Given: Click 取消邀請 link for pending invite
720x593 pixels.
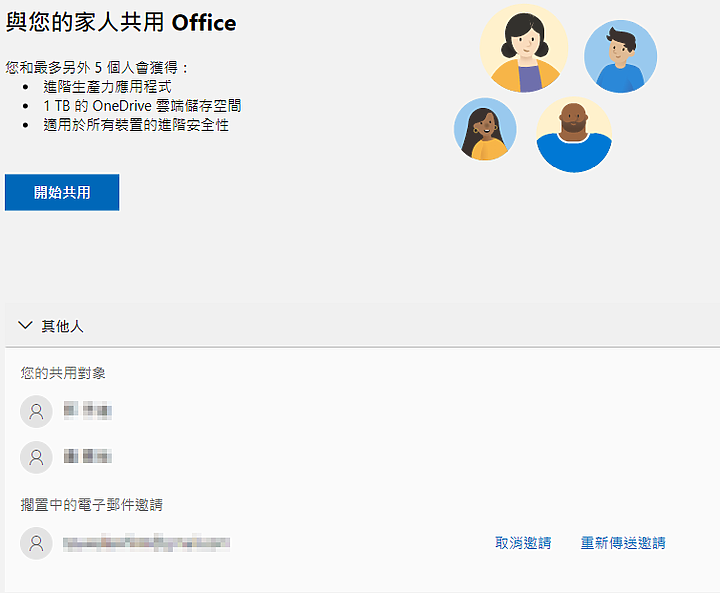Looking at the screenshot, I should [523, 543].
